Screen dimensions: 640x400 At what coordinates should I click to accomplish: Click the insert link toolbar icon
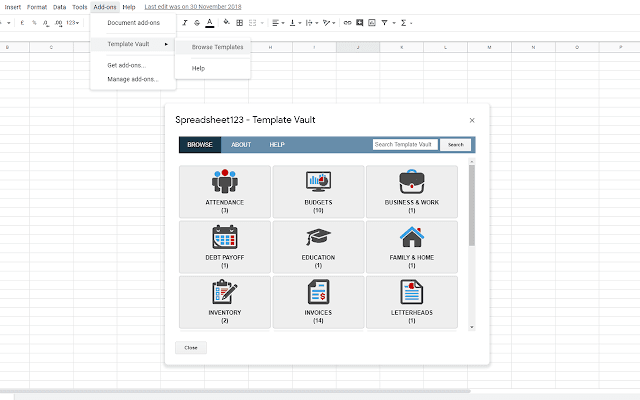345,22
